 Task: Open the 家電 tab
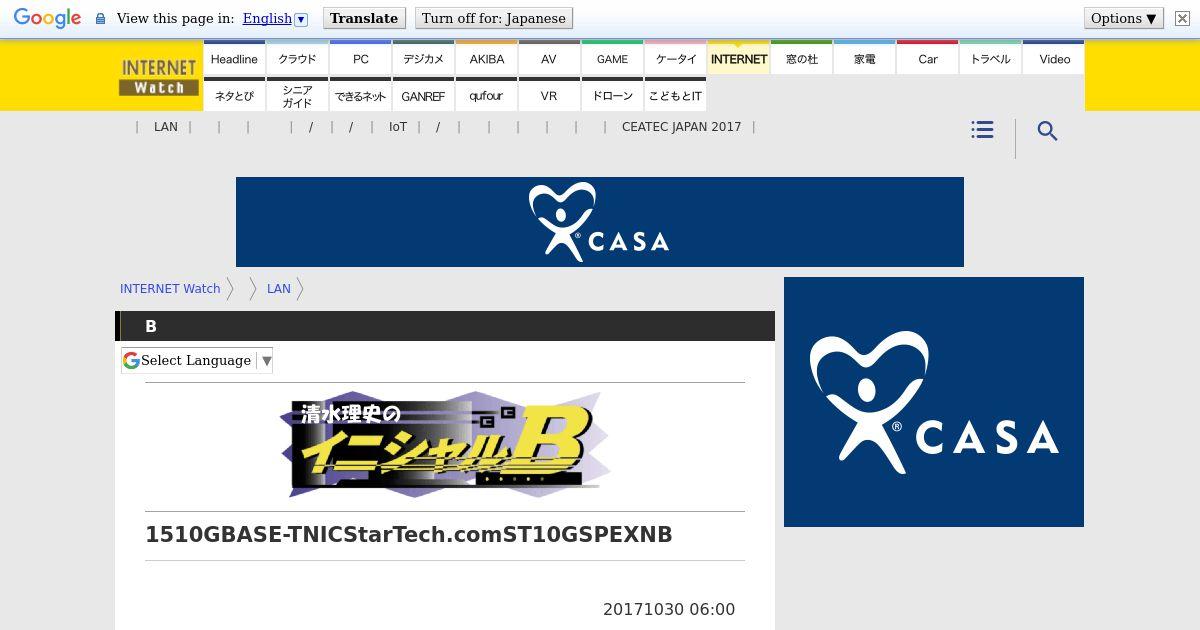pyautogui.click(x=864, y=58)
